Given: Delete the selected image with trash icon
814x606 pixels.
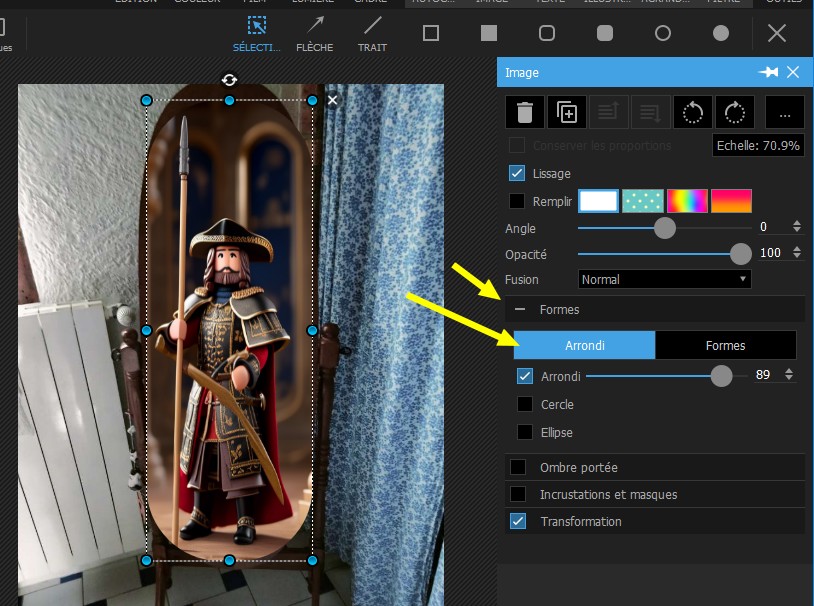Looking at the screenshot, I should (525, 112).
